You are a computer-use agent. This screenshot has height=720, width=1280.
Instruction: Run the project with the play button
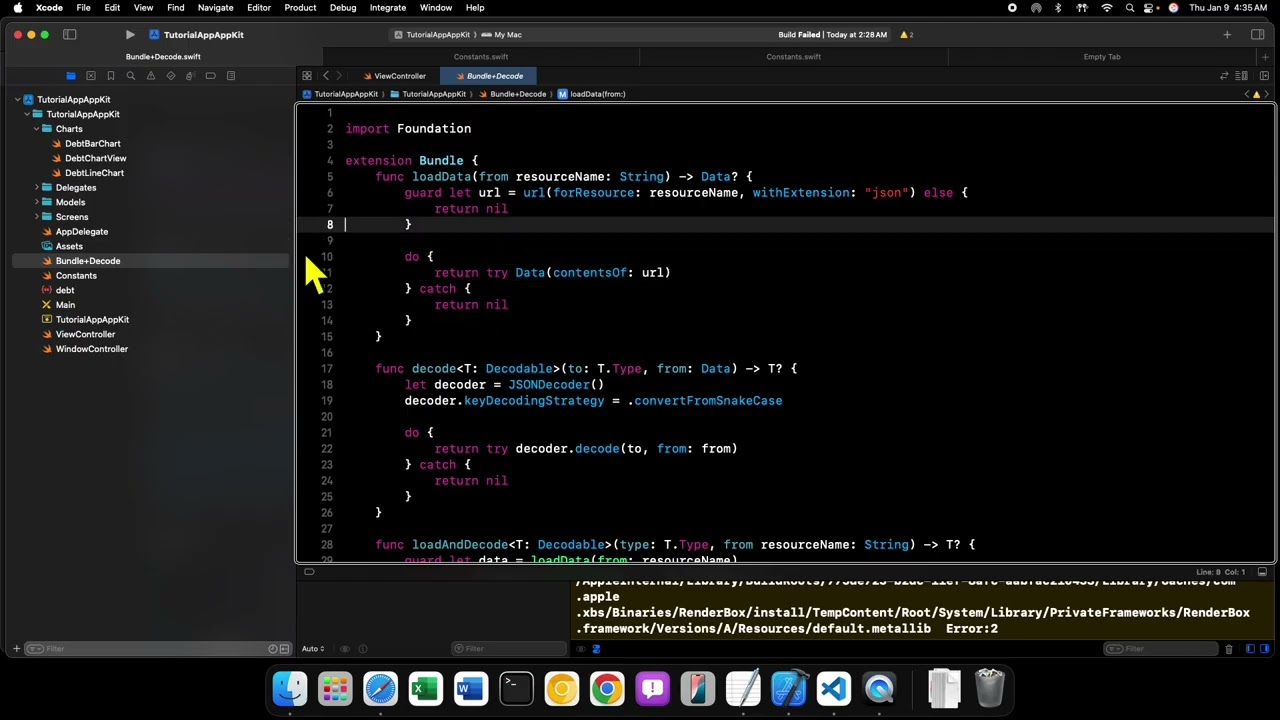pyautogui.click(x=130, y=35)
